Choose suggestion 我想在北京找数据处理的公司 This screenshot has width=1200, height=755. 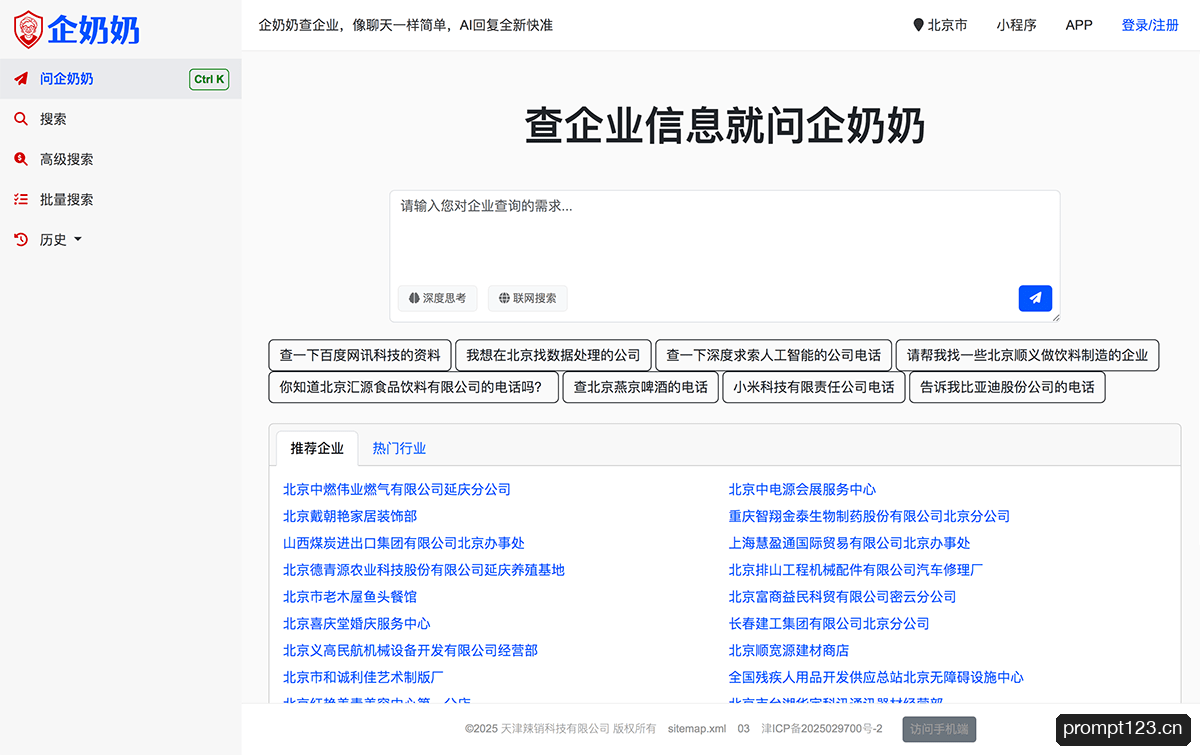[553, 355]
